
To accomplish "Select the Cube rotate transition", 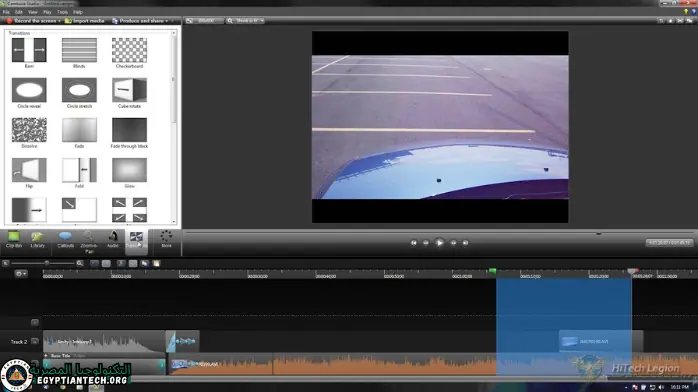I will pyautogui.click(x=129, y=90).
